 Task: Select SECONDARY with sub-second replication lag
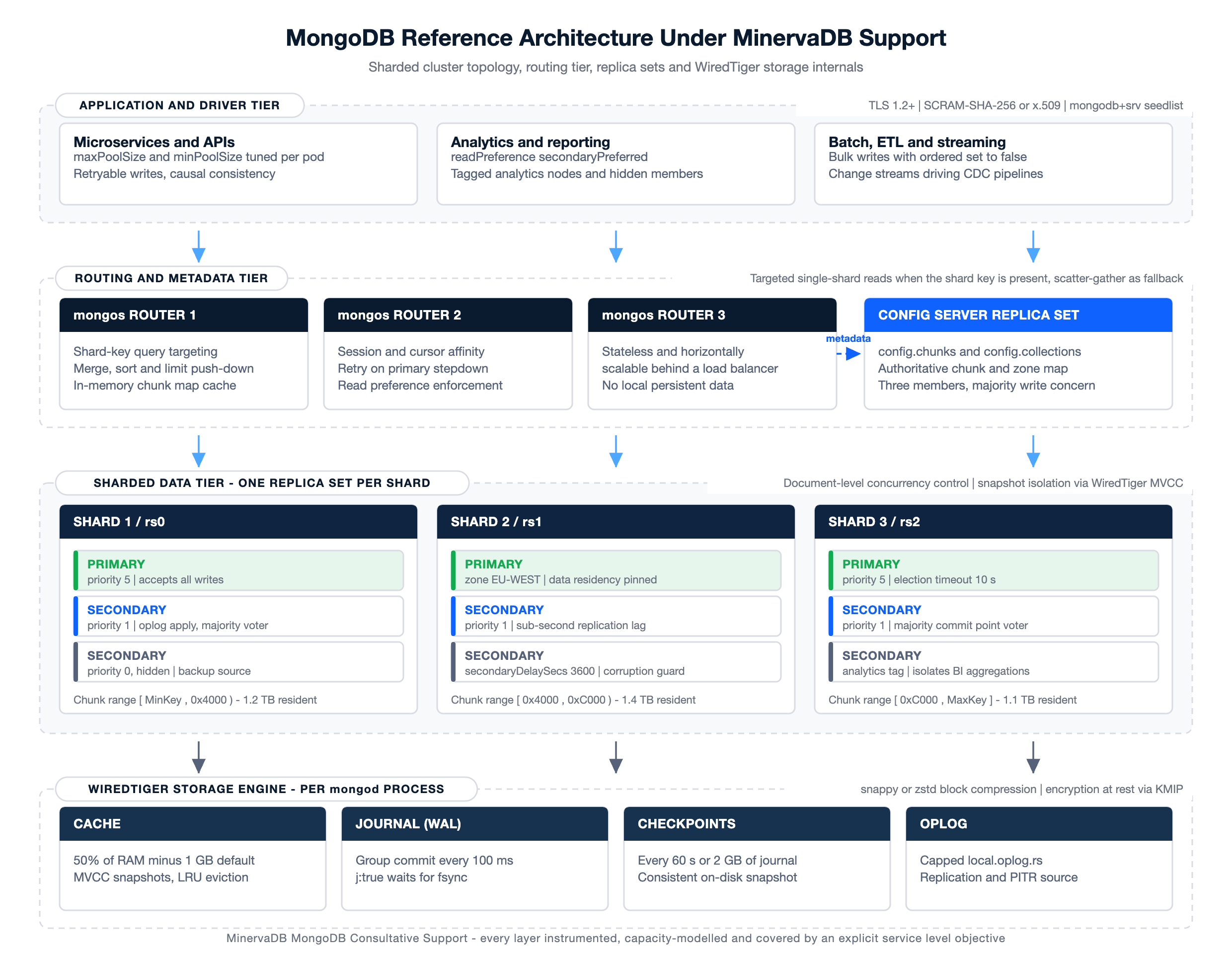[616, 616]
